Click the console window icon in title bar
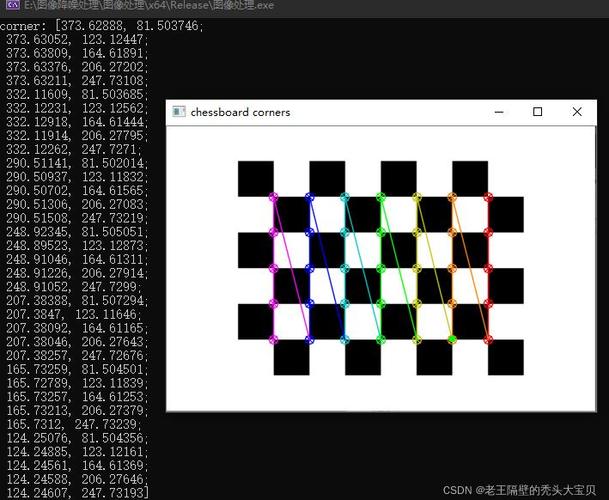Screen dimensions: 609x500 pos(13,5)
